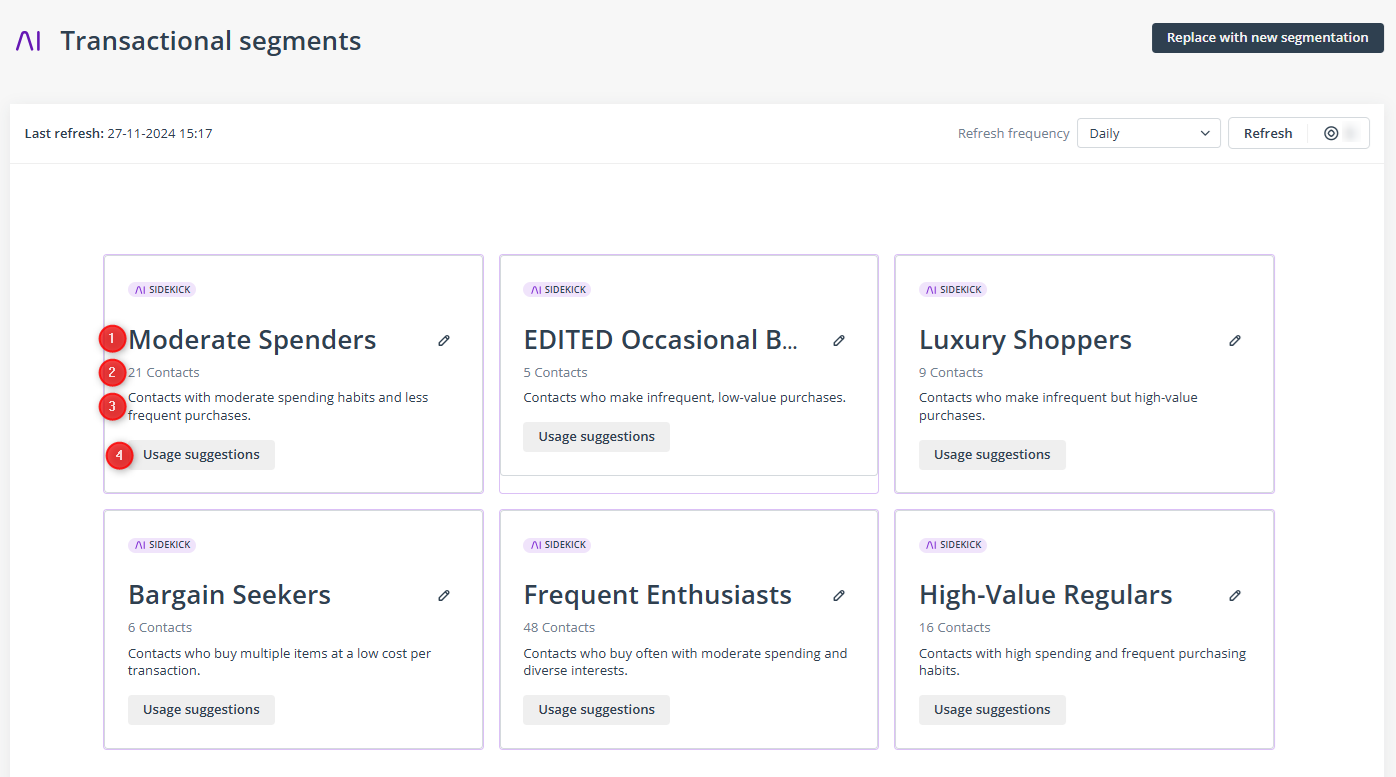Click the Bargain Seekers title
Image resolution: width=1396 pixels, height=777 pixels.
[x=230, y=595]
